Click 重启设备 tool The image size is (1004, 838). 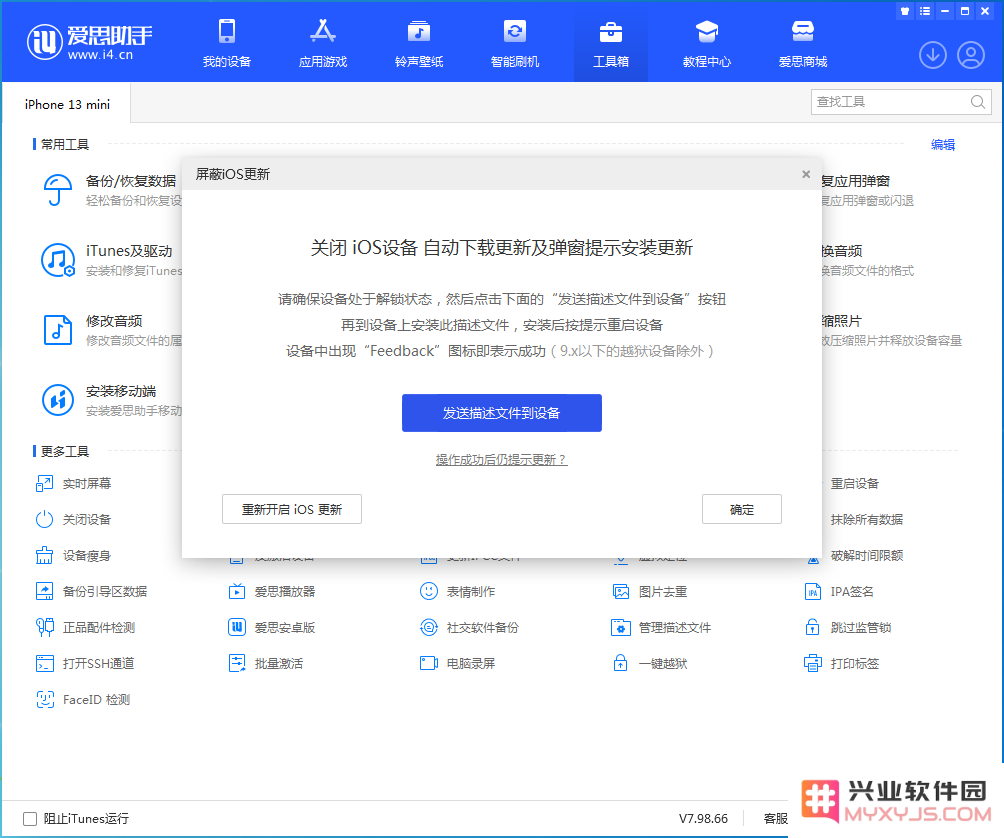coord(854,483)
